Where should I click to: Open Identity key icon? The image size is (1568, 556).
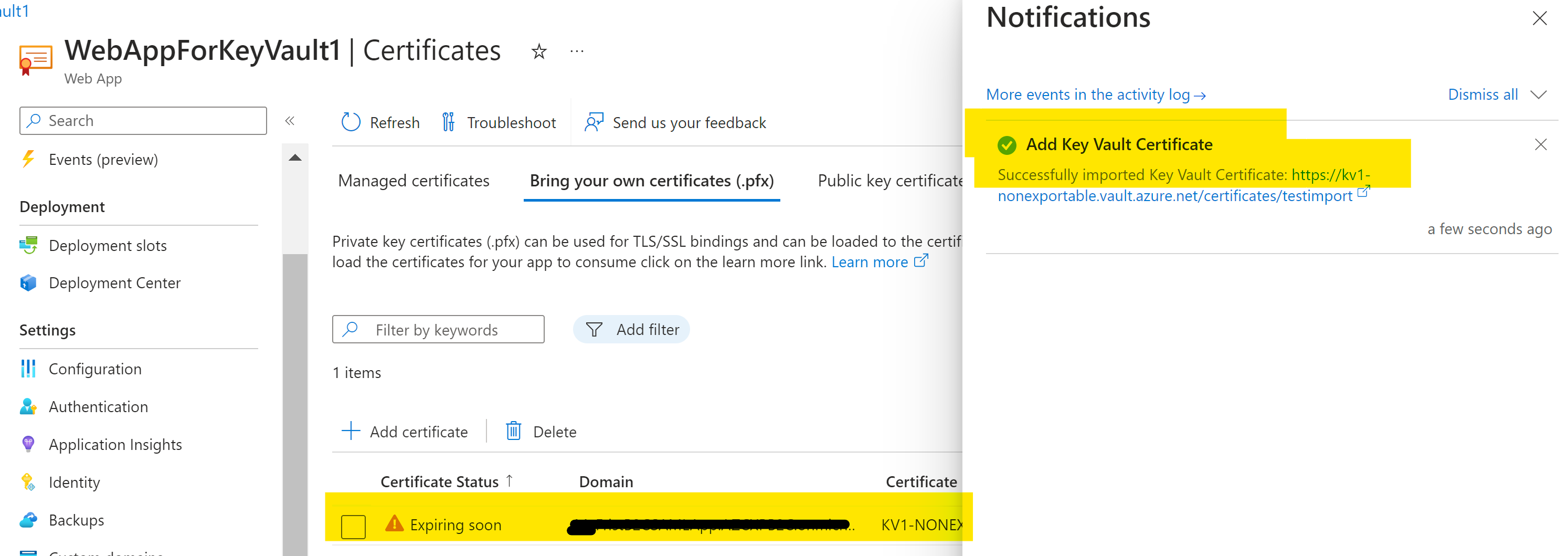point(28,481)
